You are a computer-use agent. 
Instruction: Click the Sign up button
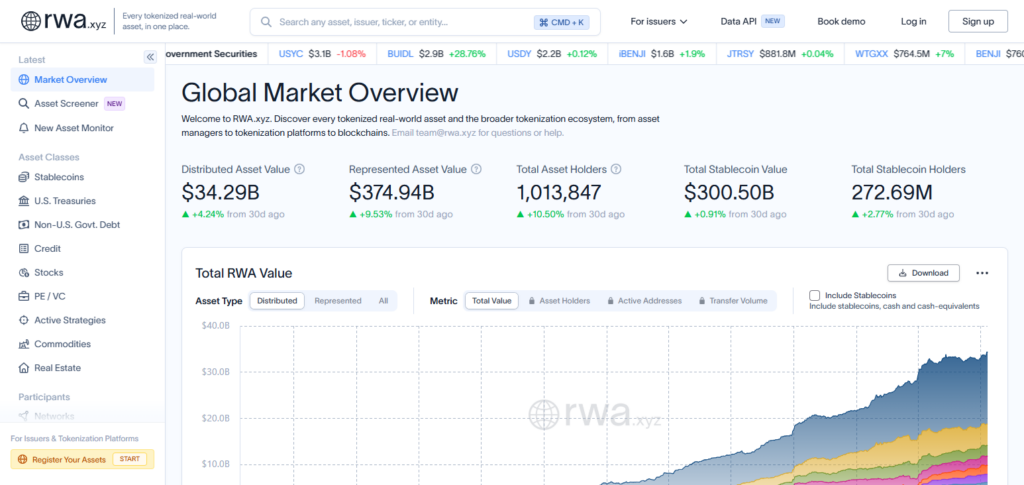(978, 22)
